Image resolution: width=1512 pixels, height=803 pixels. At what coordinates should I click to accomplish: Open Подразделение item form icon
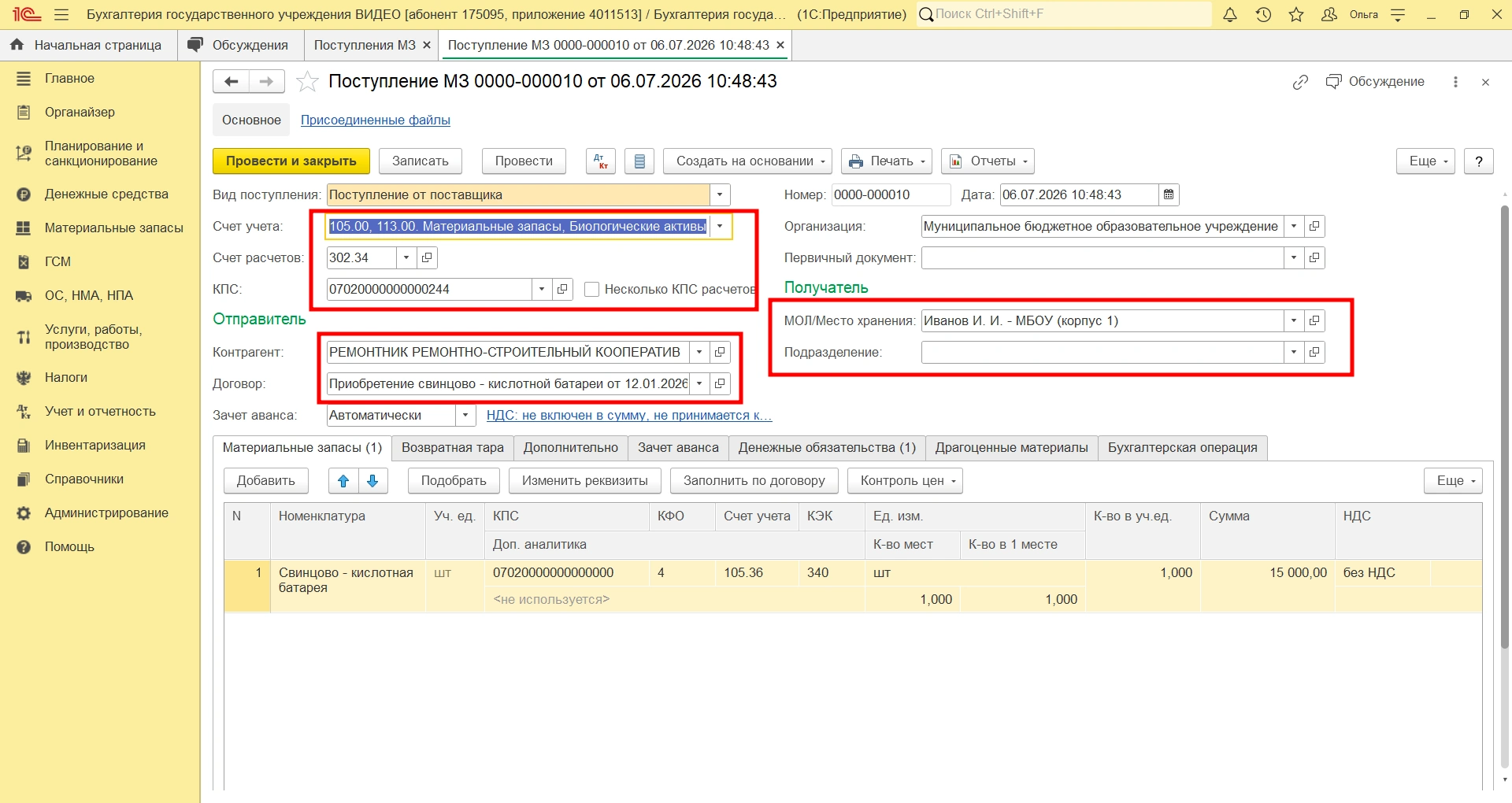[x=1314, y=352]
